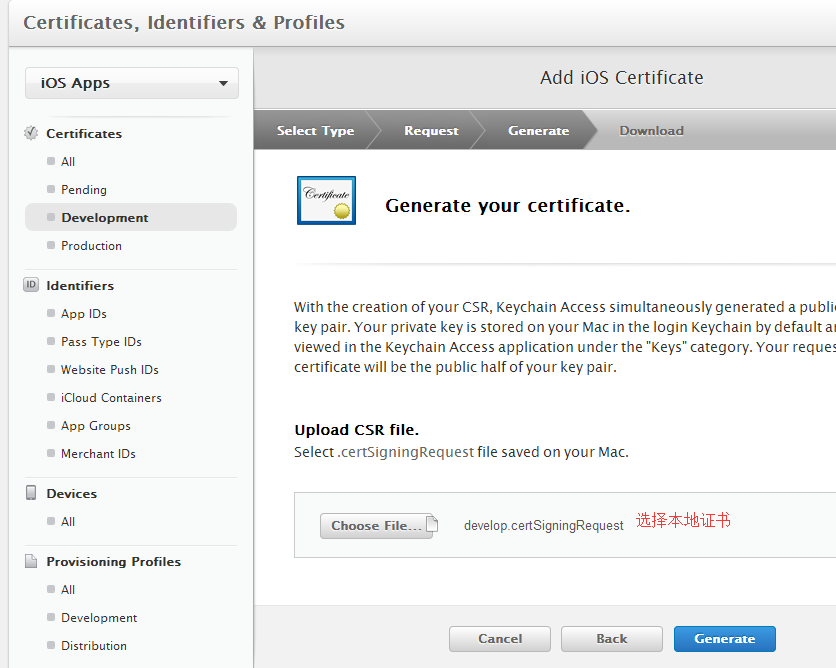Click the certificate image beside the heading
The image size is (836, 668).
pyautogui.click(x=326, y=200)
